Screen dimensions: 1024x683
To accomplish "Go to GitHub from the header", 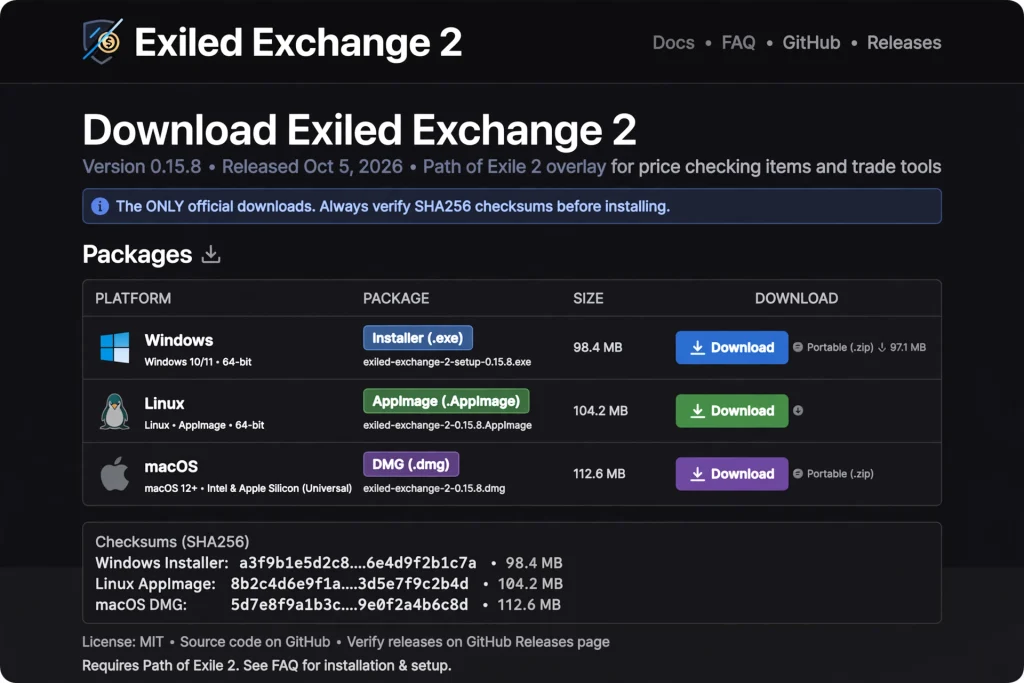I will [x=811, y=42].
